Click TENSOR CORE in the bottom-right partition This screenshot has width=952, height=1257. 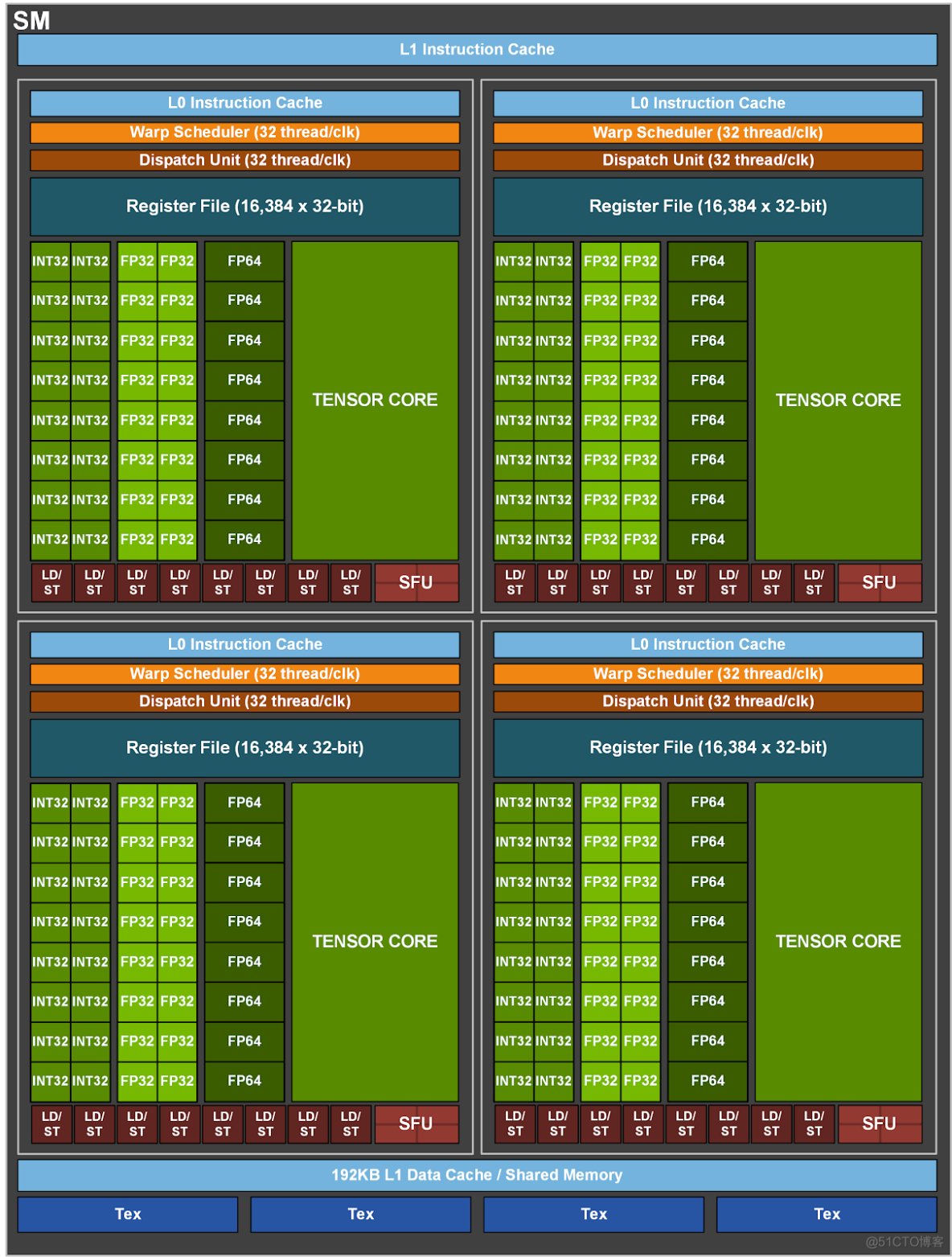(838, 942)
